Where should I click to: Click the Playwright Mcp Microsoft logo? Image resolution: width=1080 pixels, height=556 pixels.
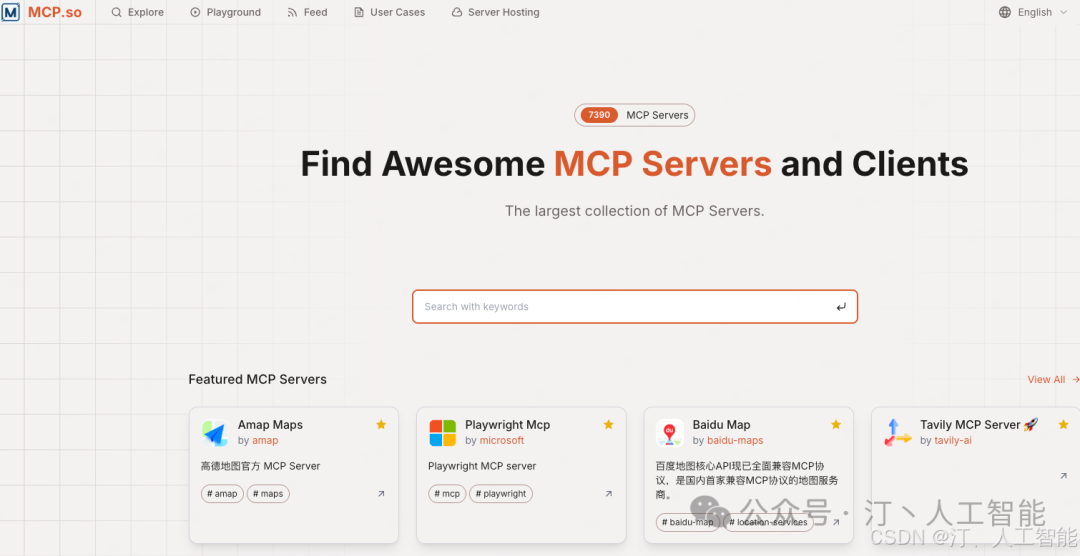pyautogui.click(x=442, y=433)
